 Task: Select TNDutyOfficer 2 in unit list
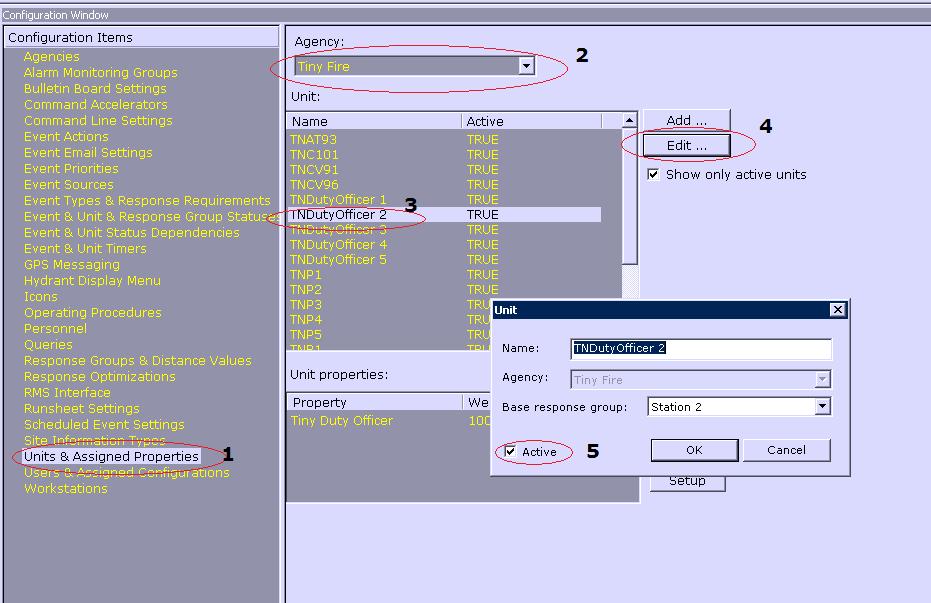click(338, 215)
